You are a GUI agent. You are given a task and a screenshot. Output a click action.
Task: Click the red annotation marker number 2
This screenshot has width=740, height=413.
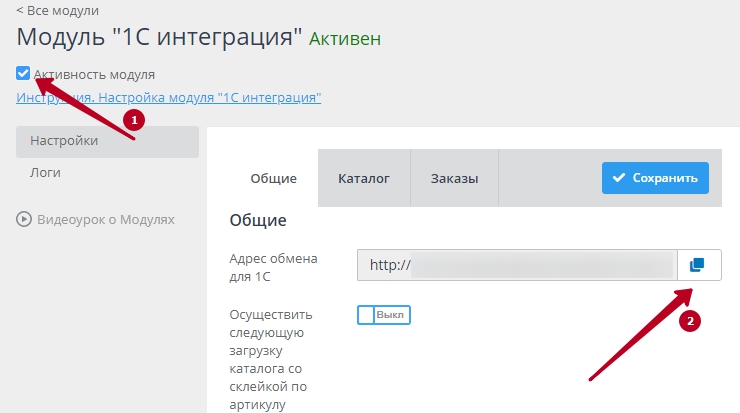point(687,322)
